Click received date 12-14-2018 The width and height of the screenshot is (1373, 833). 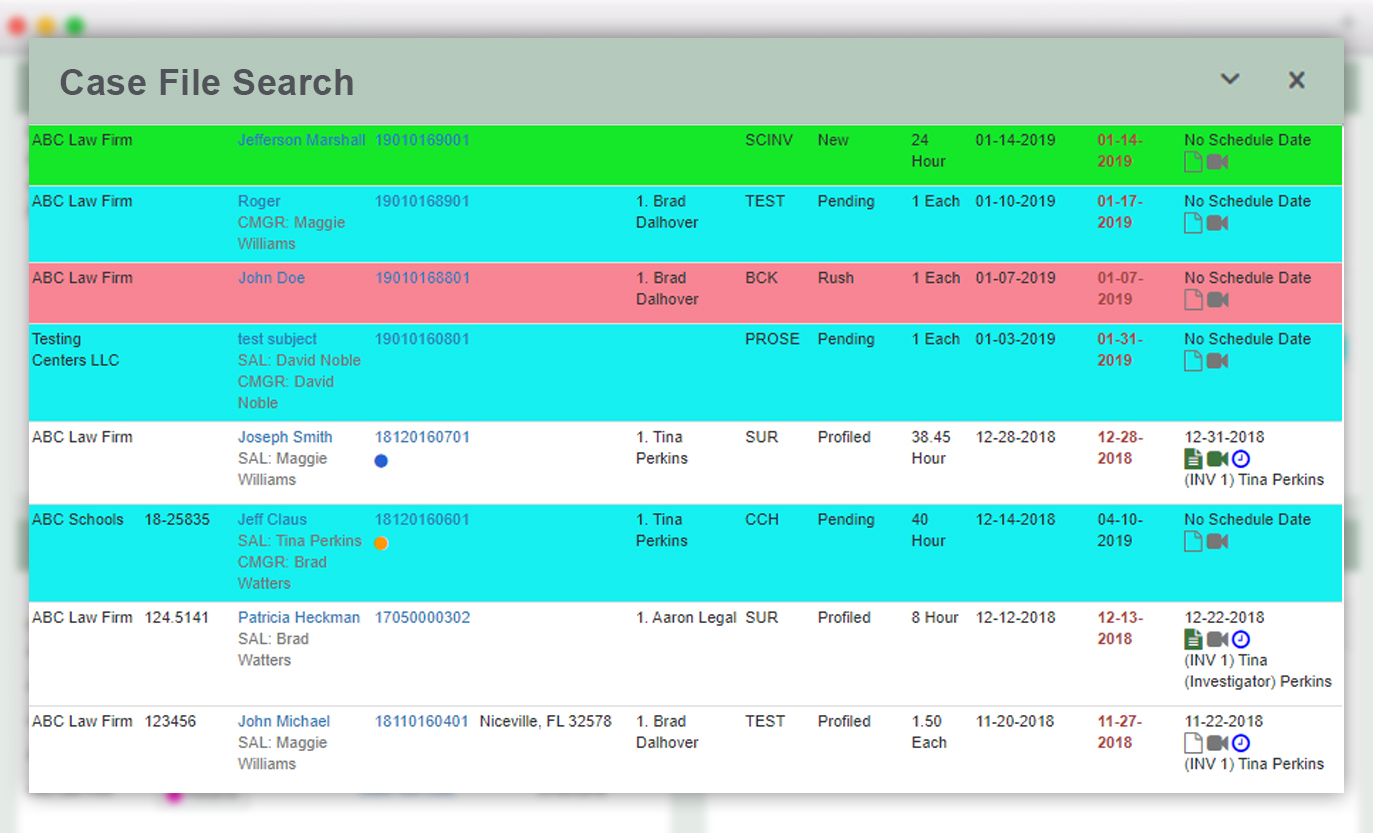1015,519
